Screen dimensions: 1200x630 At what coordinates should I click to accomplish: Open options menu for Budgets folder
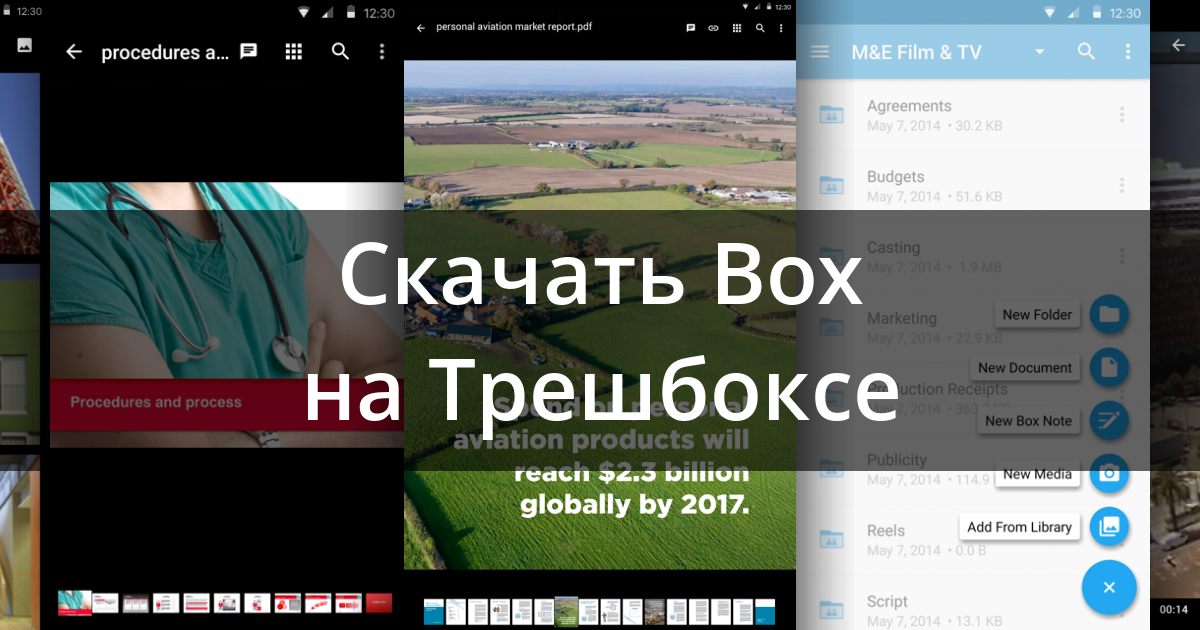pyautogui.click(x=1122, y=186)
